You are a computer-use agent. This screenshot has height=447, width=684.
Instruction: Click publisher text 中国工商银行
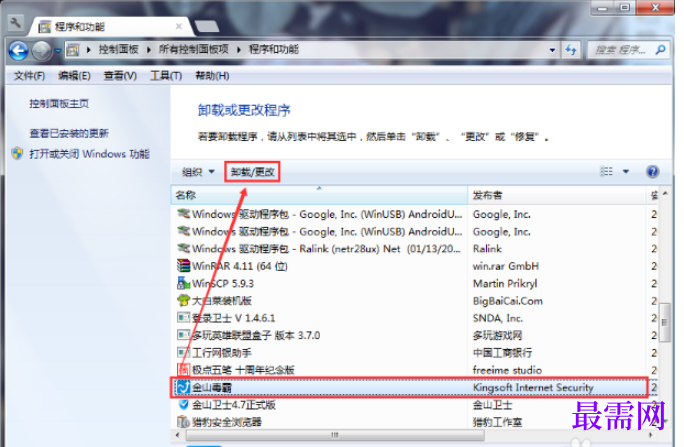point(503,352)
